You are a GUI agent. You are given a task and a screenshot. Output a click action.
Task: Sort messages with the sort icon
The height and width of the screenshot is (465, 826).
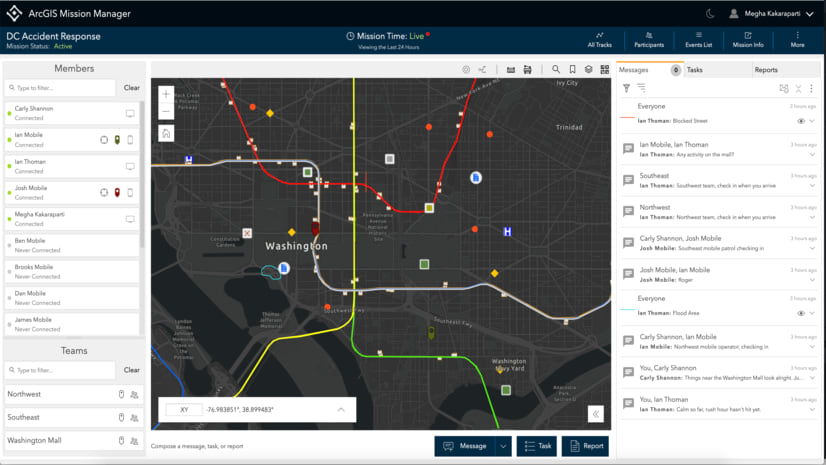[x=641, y=88]
